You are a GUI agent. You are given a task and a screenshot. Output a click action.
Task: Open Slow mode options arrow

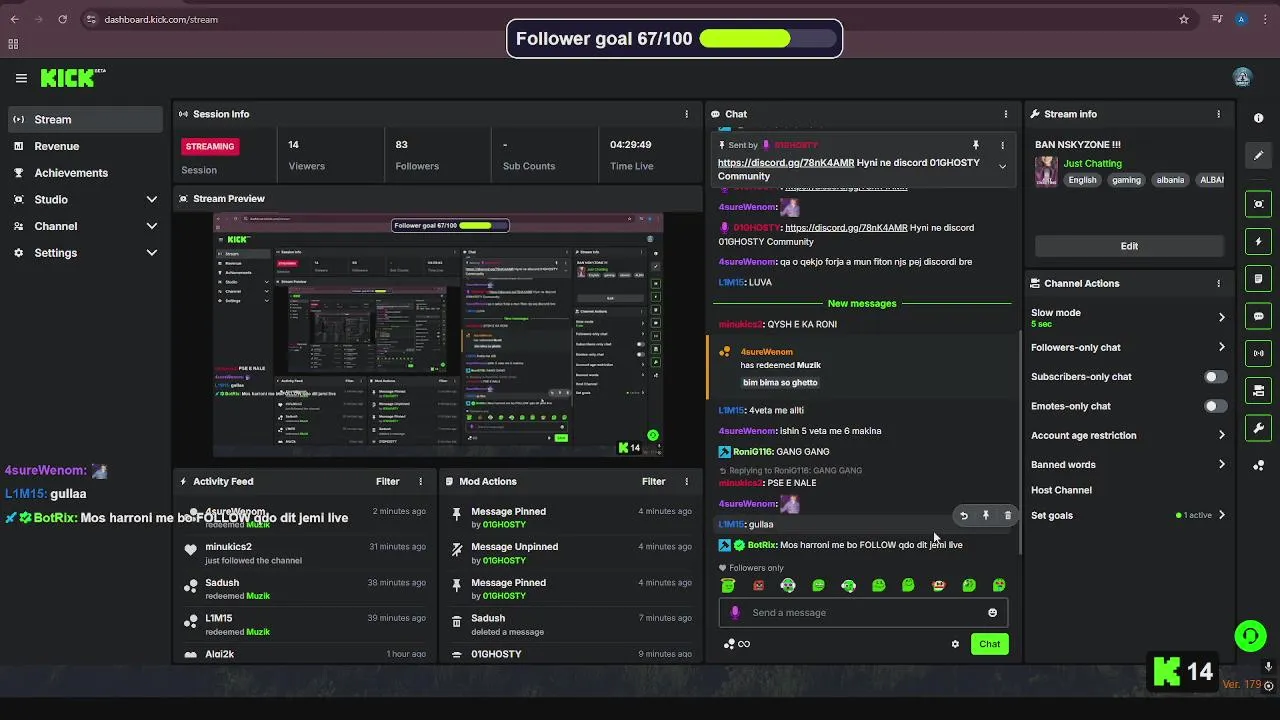click(x=1221, y=317)
